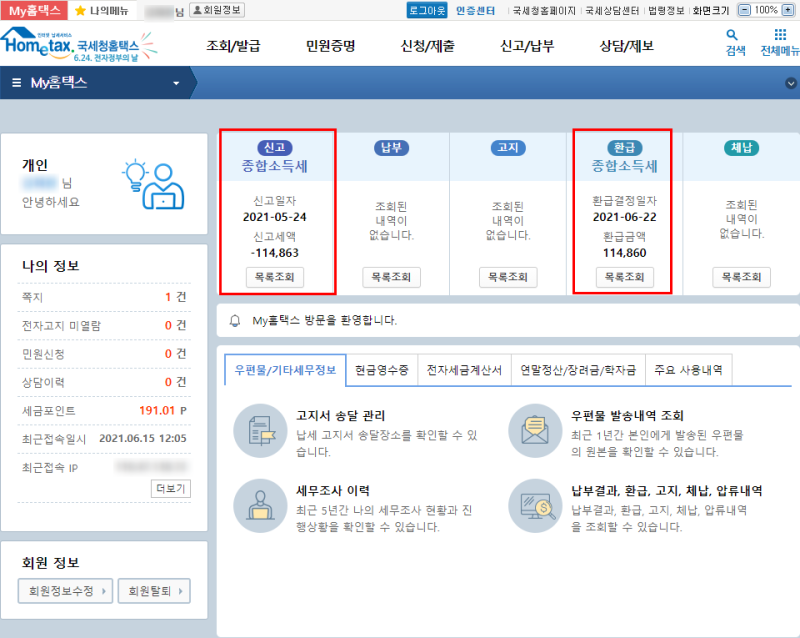Click the 신고일자 2021-05-24 value
This screenshot has height=638, width=800.
pos(274,217)
